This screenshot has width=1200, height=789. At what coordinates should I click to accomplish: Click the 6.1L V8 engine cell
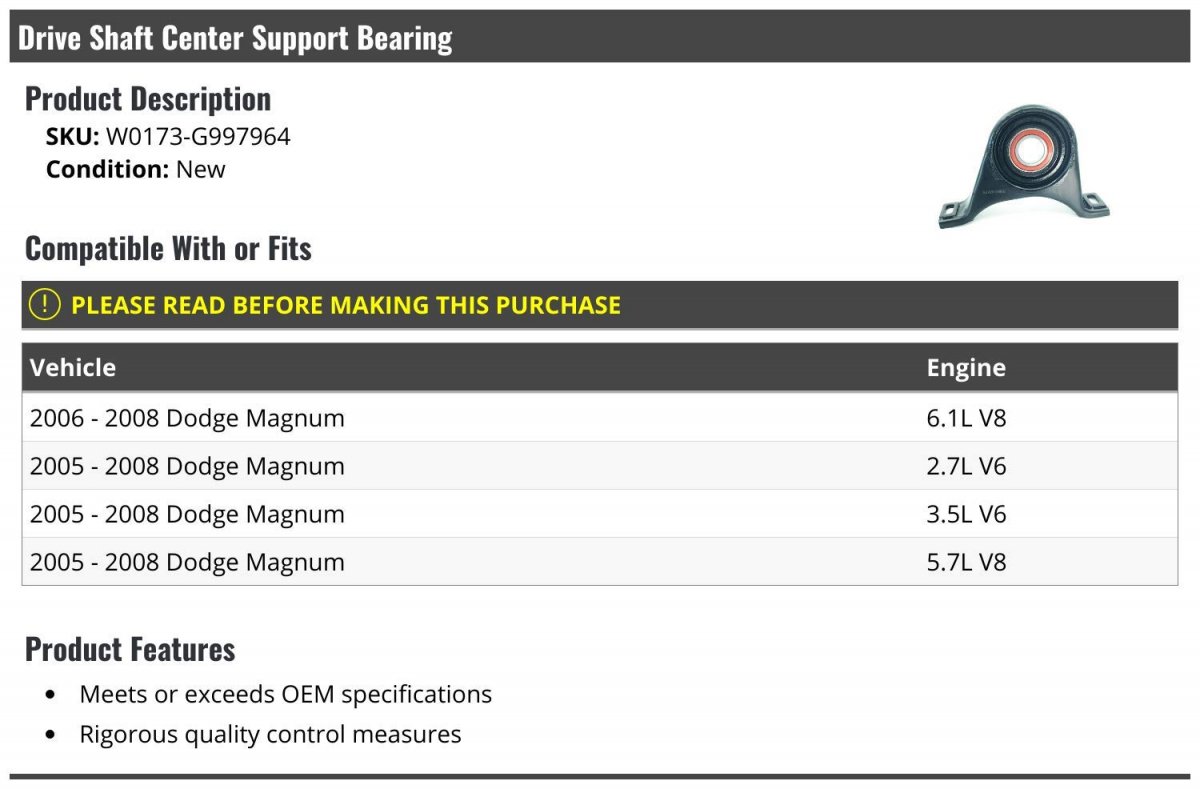[x=966, y=418]
